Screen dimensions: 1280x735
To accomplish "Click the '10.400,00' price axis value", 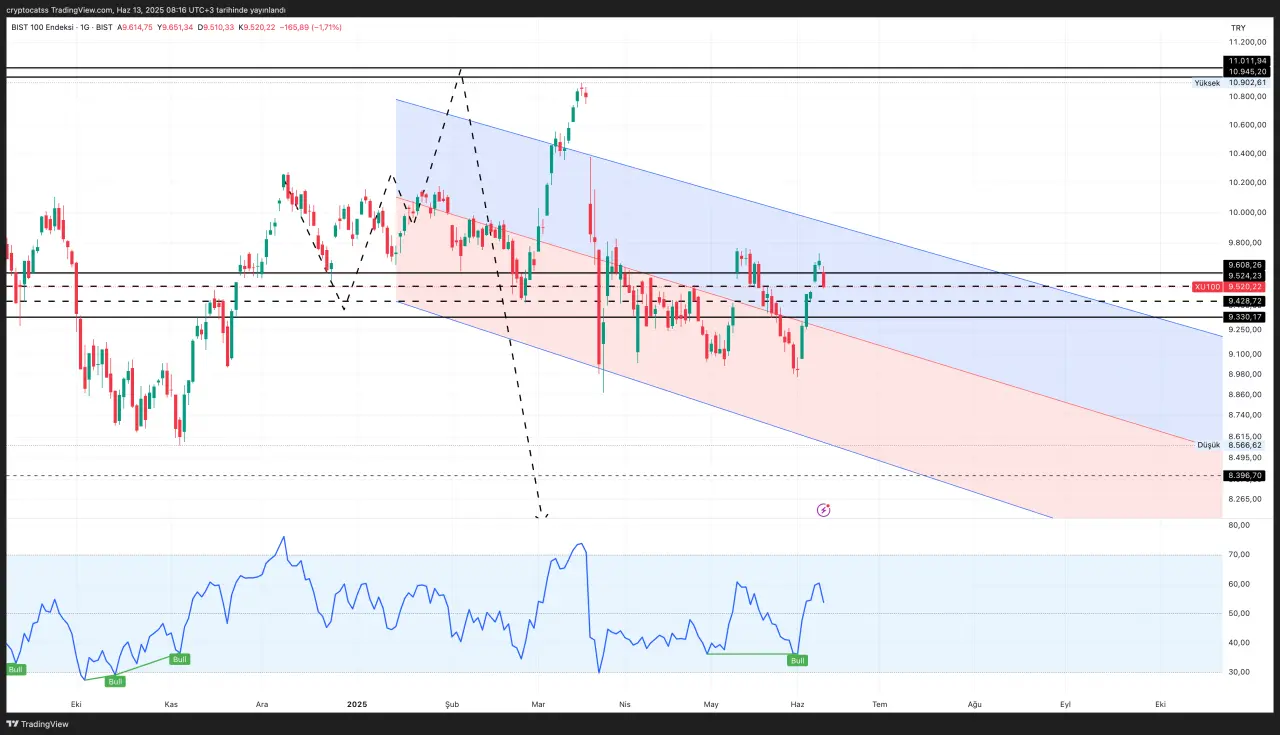I will pyautogui.click(x=1248, y=154).
